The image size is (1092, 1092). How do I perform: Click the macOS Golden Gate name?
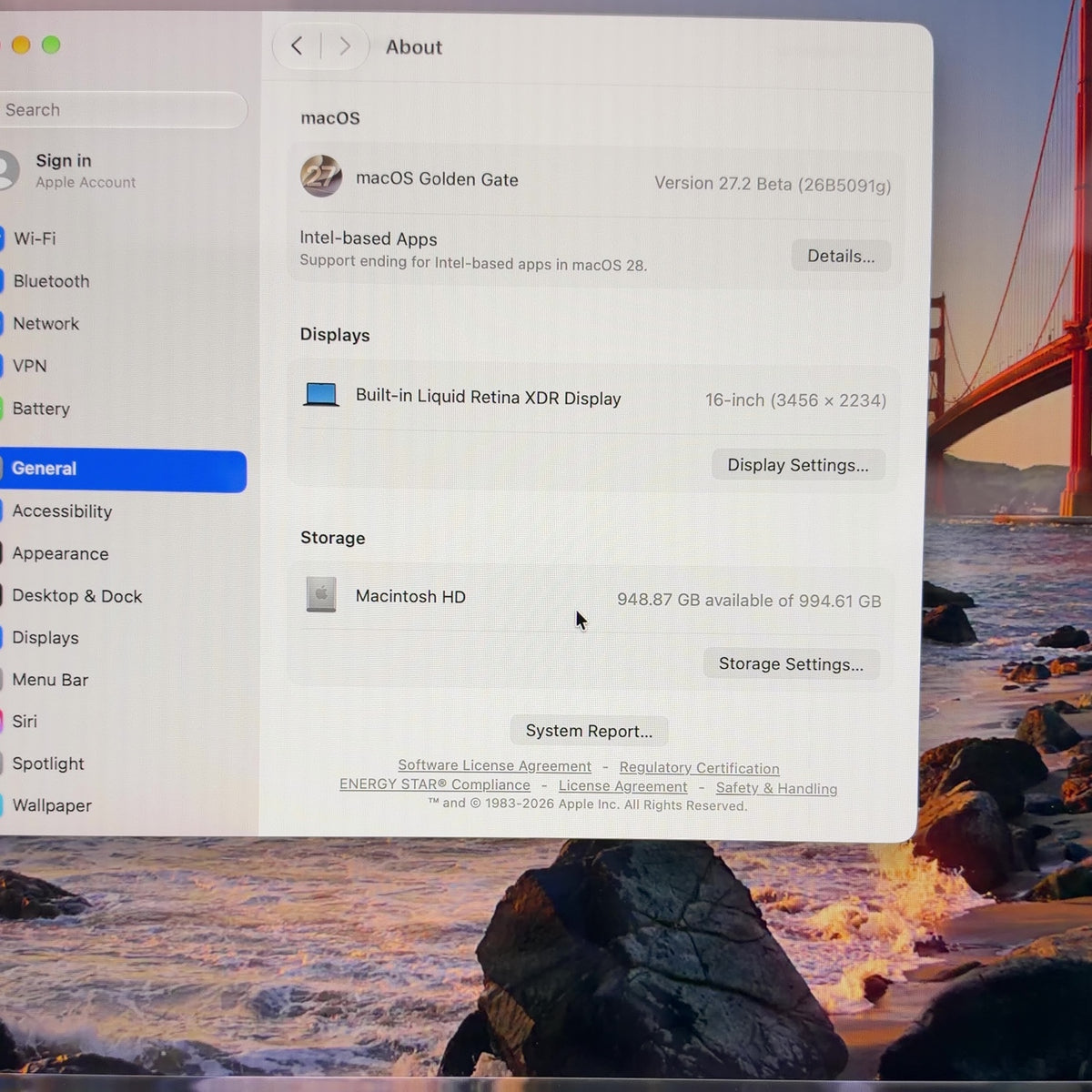pos(437,179)
